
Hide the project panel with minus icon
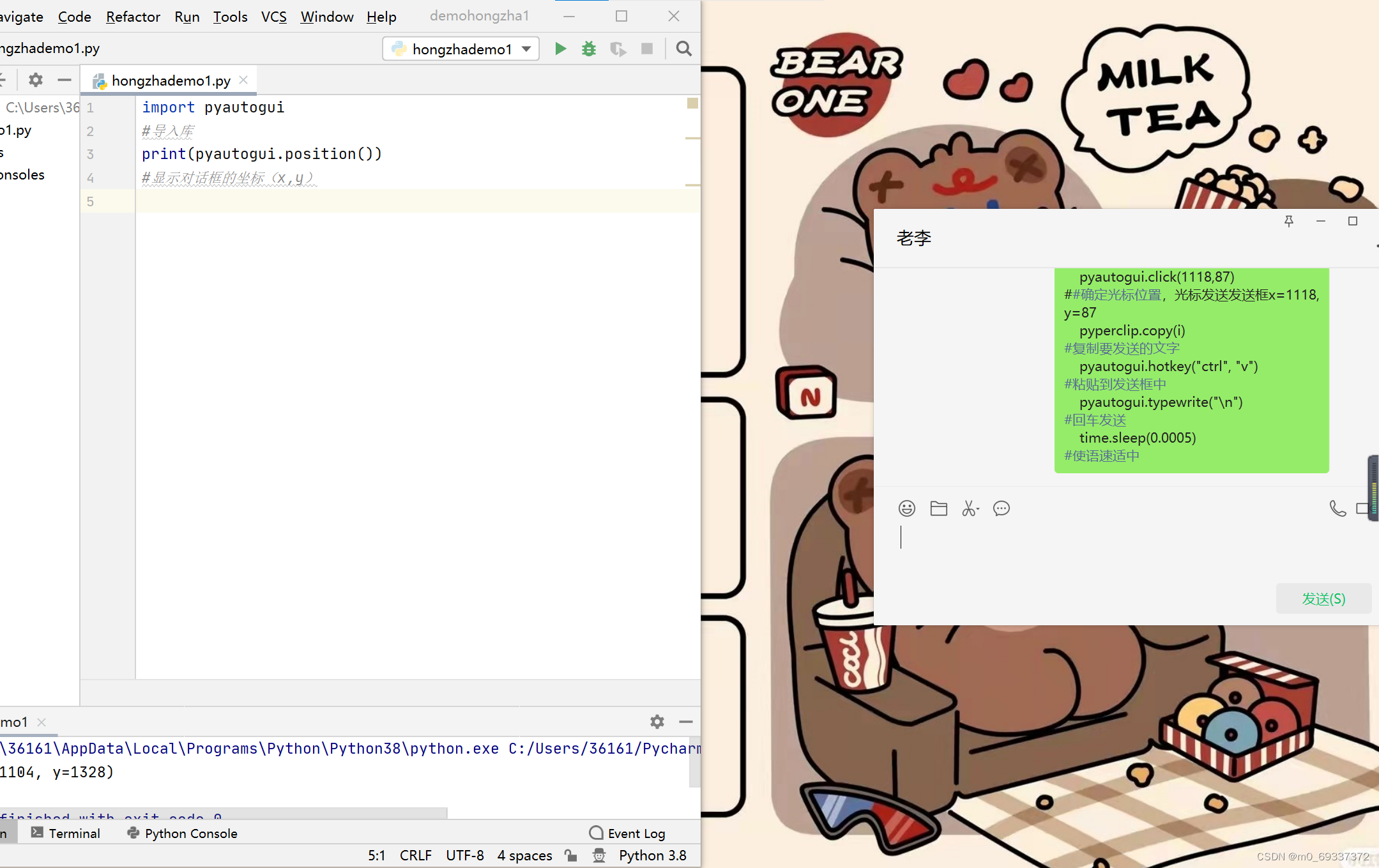click(64, 80)
